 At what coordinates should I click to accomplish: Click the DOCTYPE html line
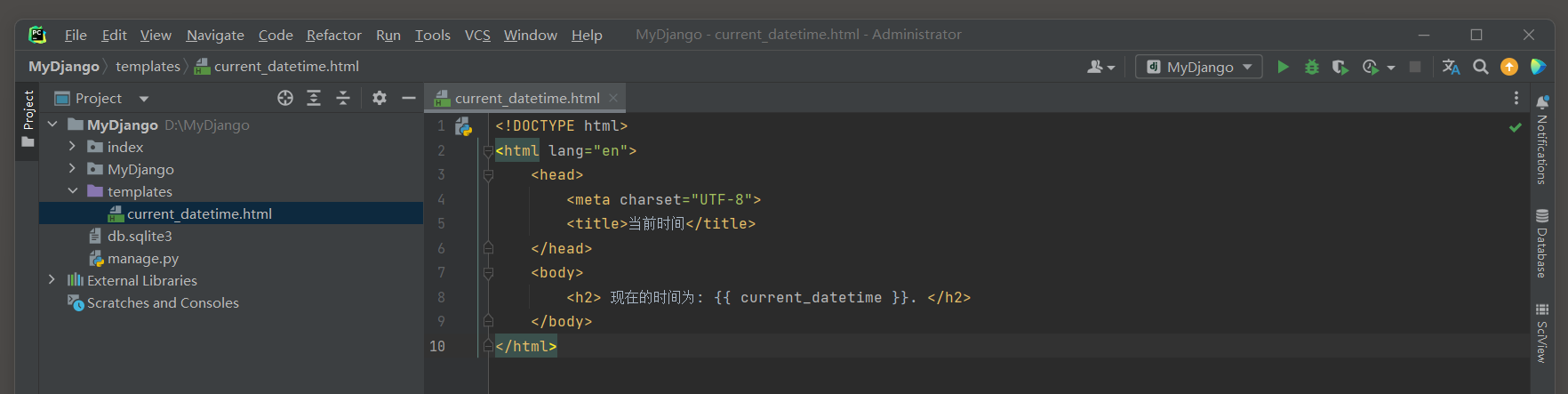click(561, 126)
